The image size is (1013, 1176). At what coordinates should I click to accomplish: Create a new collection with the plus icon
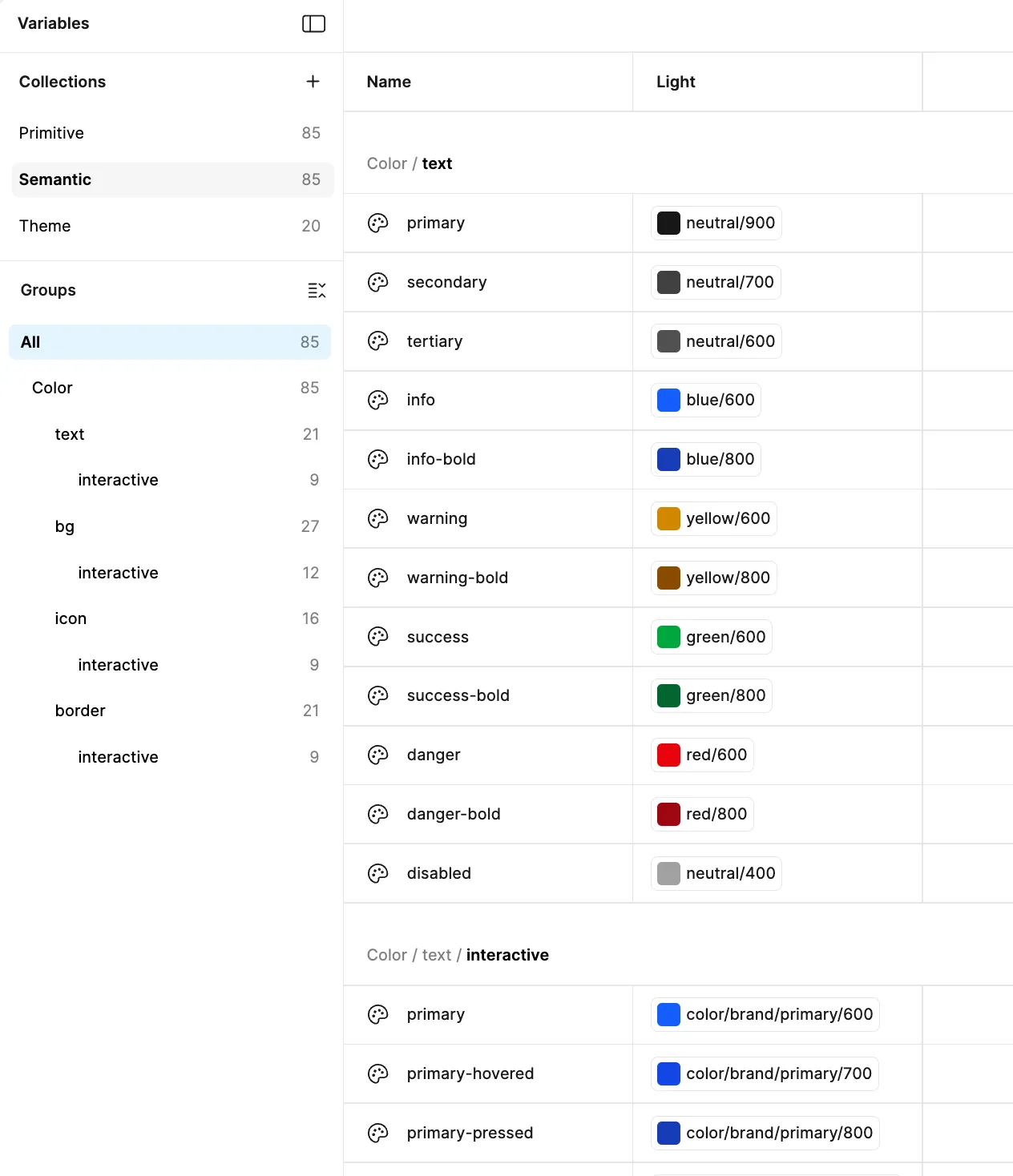(x=313, y=81)
